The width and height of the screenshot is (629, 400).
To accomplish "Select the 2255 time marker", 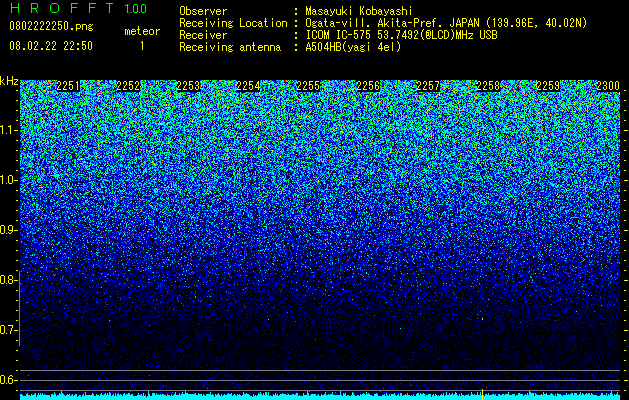I will pos(308,86).
